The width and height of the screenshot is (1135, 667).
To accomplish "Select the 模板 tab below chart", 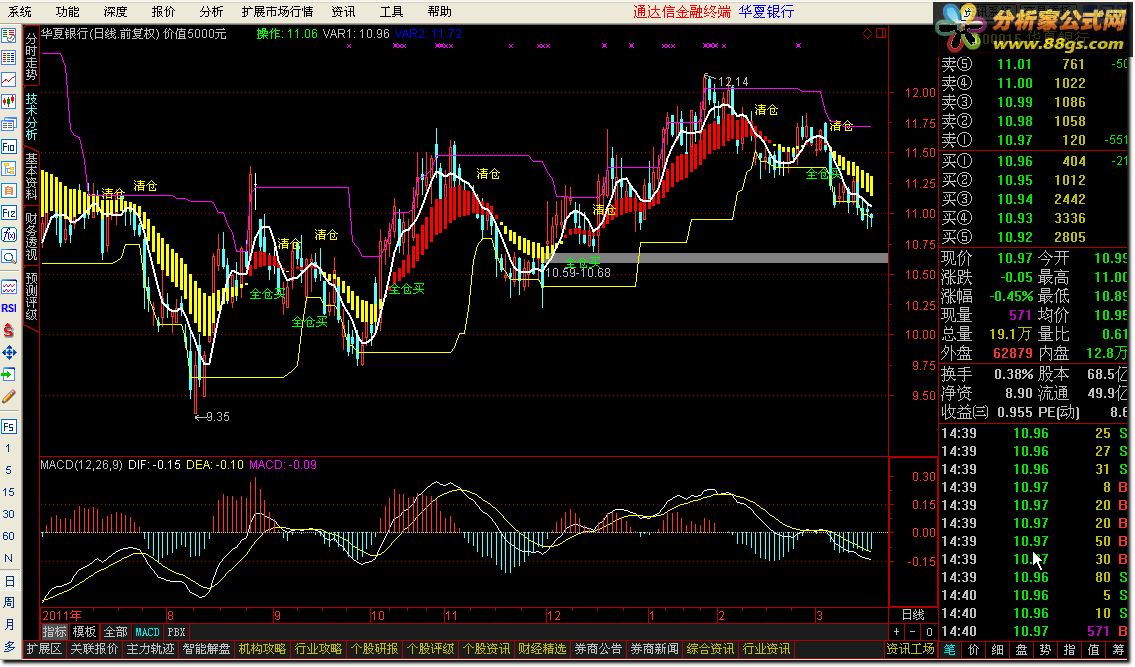I will point(85,632).
